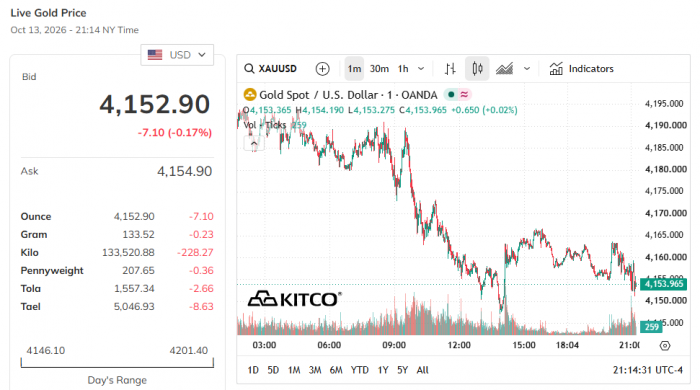Click the Kitco logo on the chart
Image resolution: width=700 pixels, height=390 pixels.
295,299
